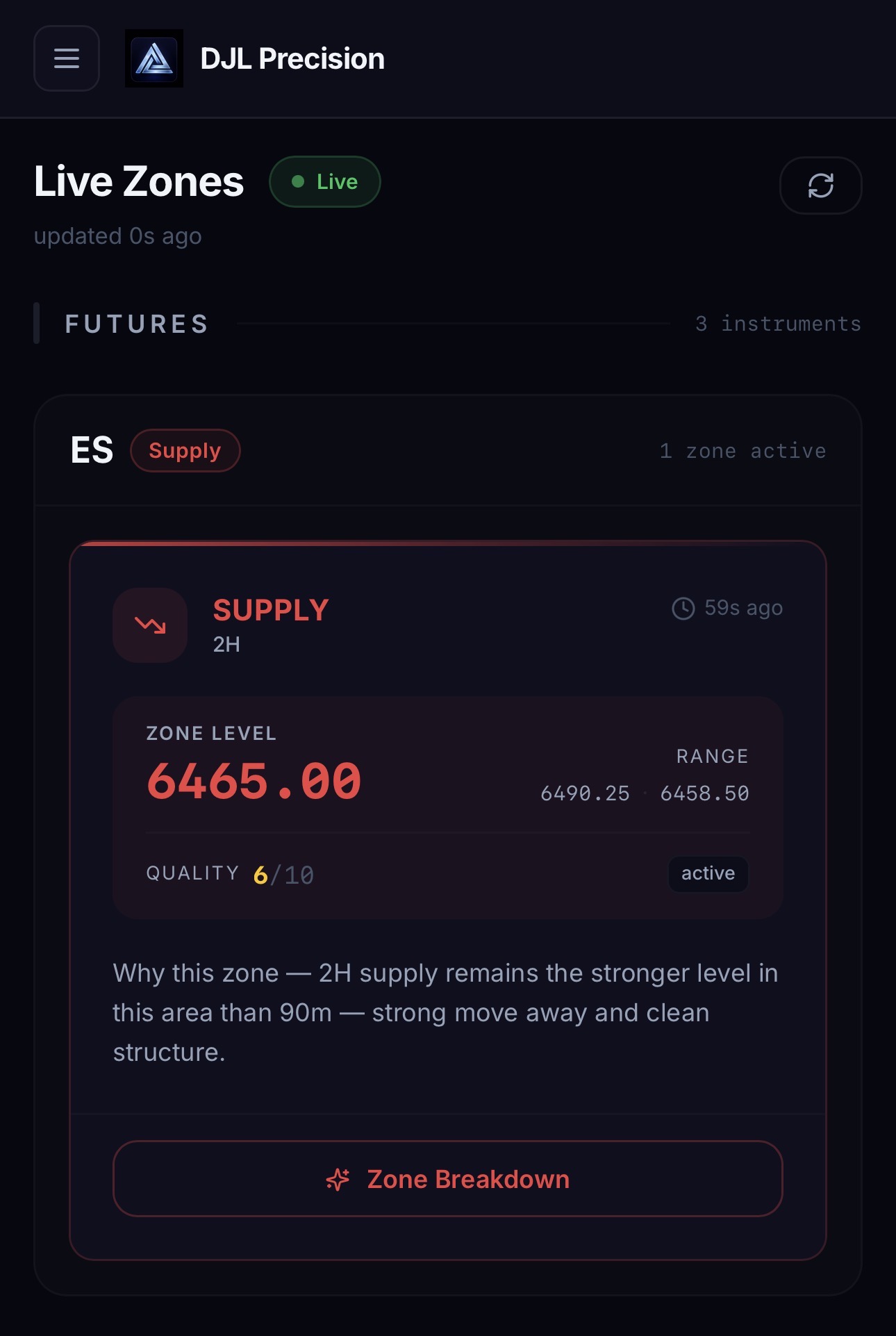Open the hamburger navigation menu

pyautogui.click(x=66, y=58)
